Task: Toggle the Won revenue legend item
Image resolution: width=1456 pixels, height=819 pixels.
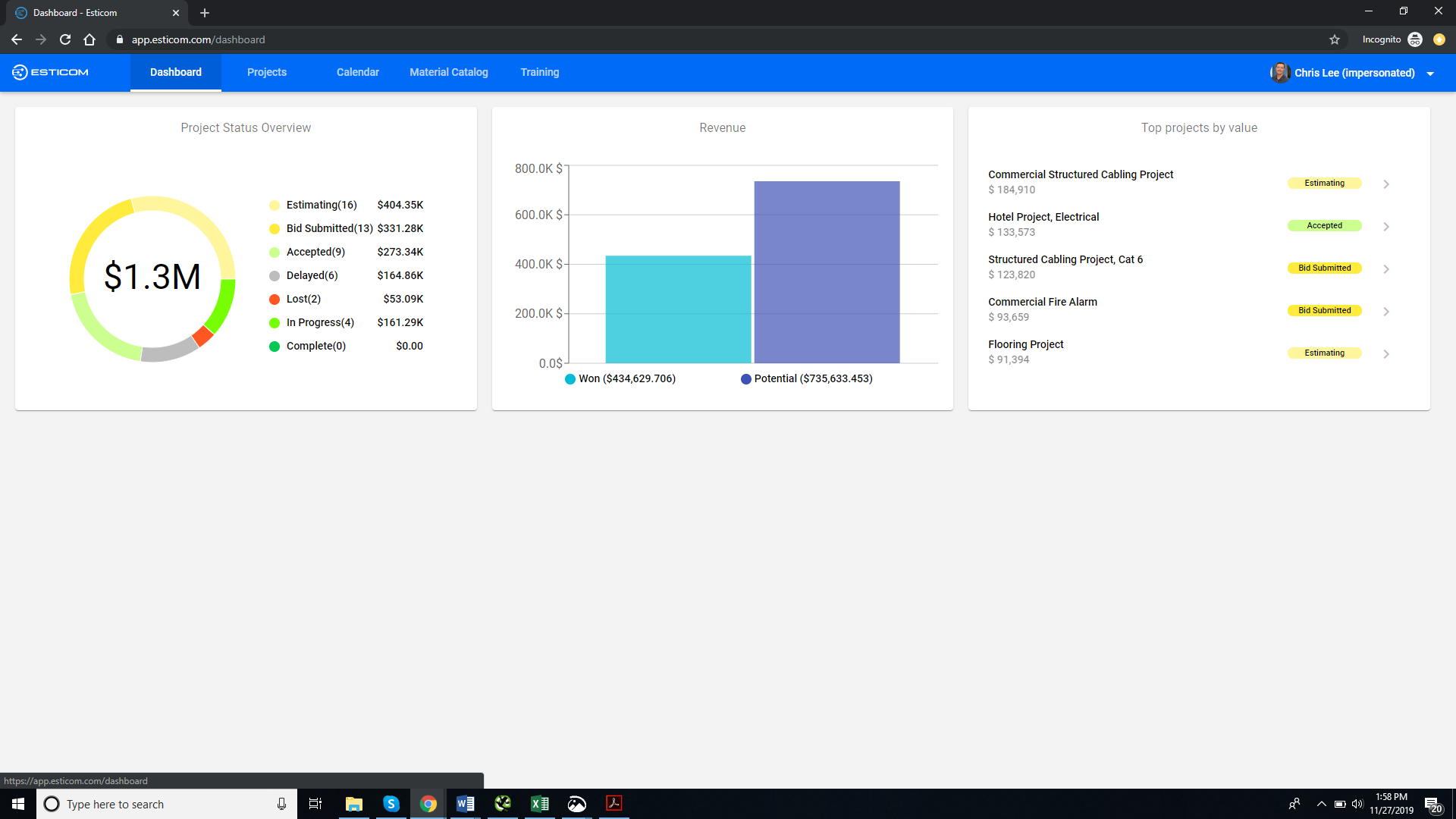Action: tap(620, 378)
